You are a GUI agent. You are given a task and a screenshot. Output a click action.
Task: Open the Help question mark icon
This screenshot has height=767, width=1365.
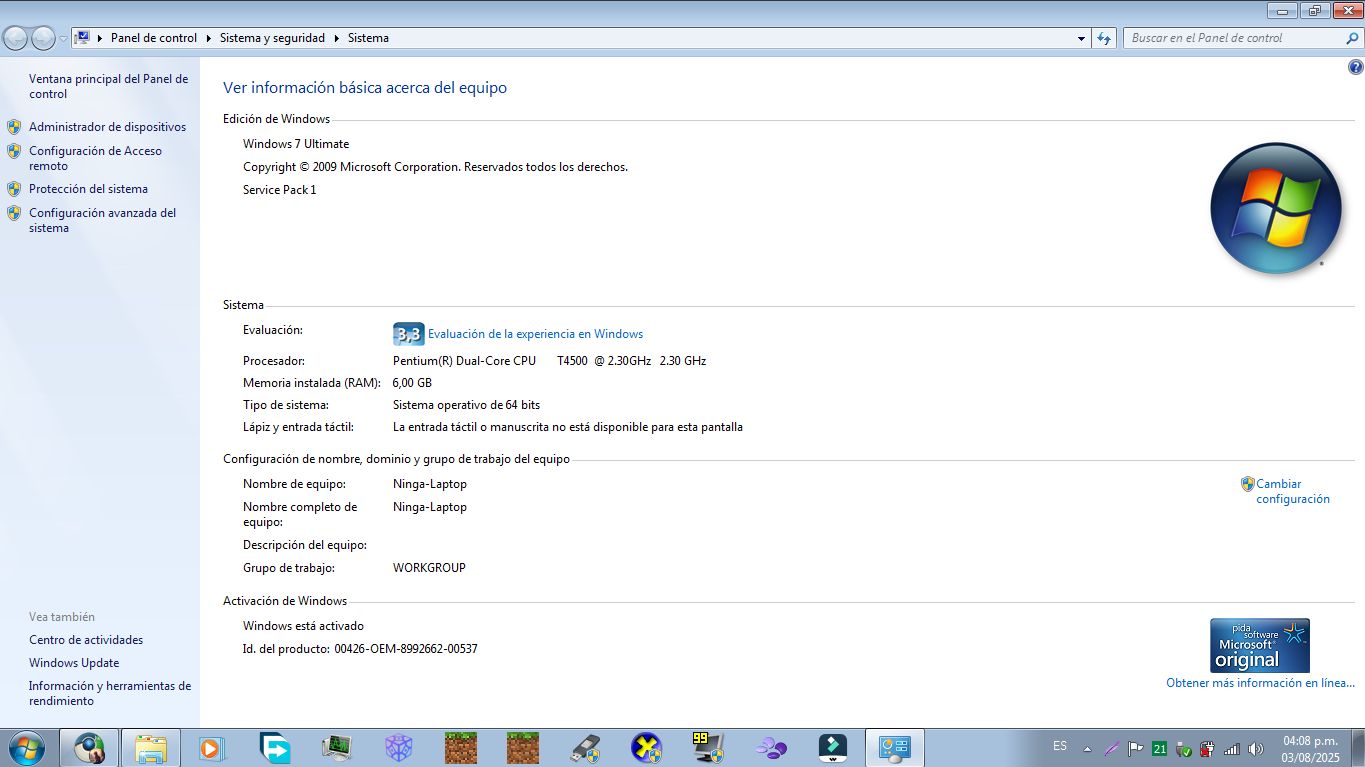coord(1356,68)
